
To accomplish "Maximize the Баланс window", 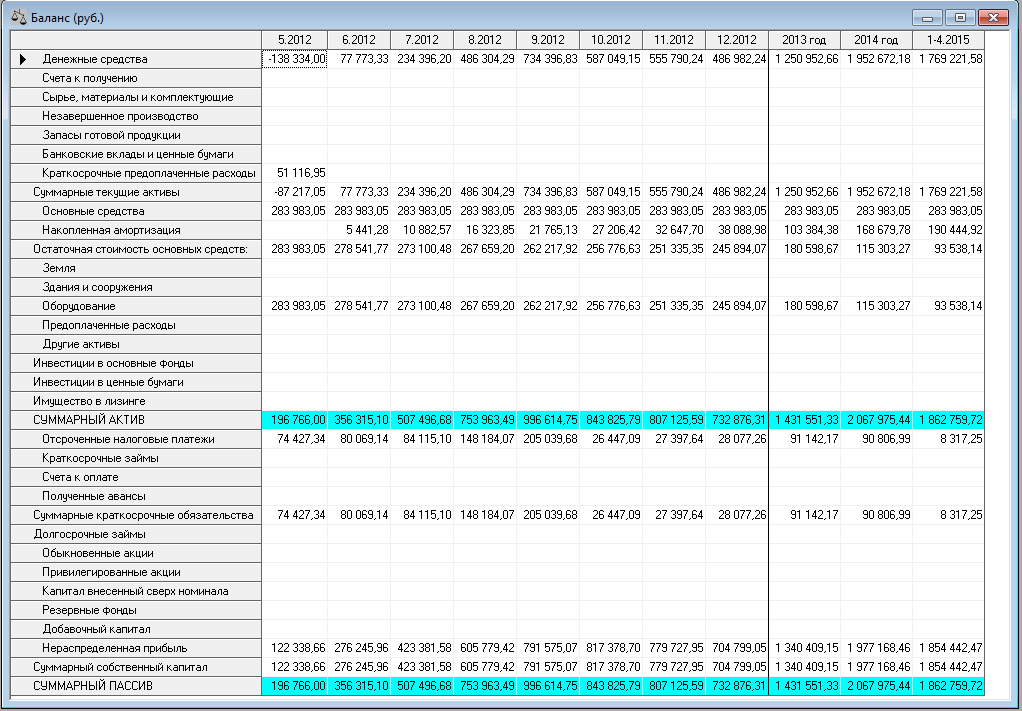I will tap(960, 18).
